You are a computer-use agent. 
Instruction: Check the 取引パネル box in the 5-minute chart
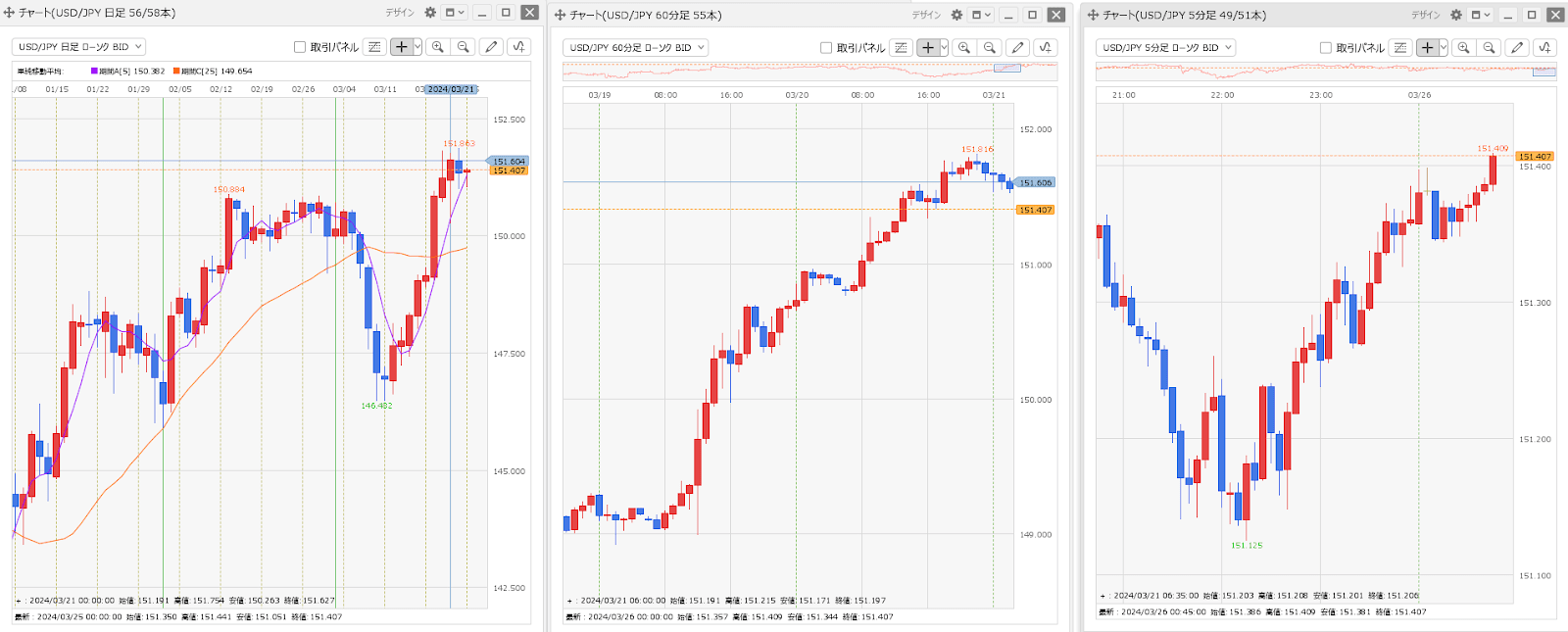(x=1326, y=48)
